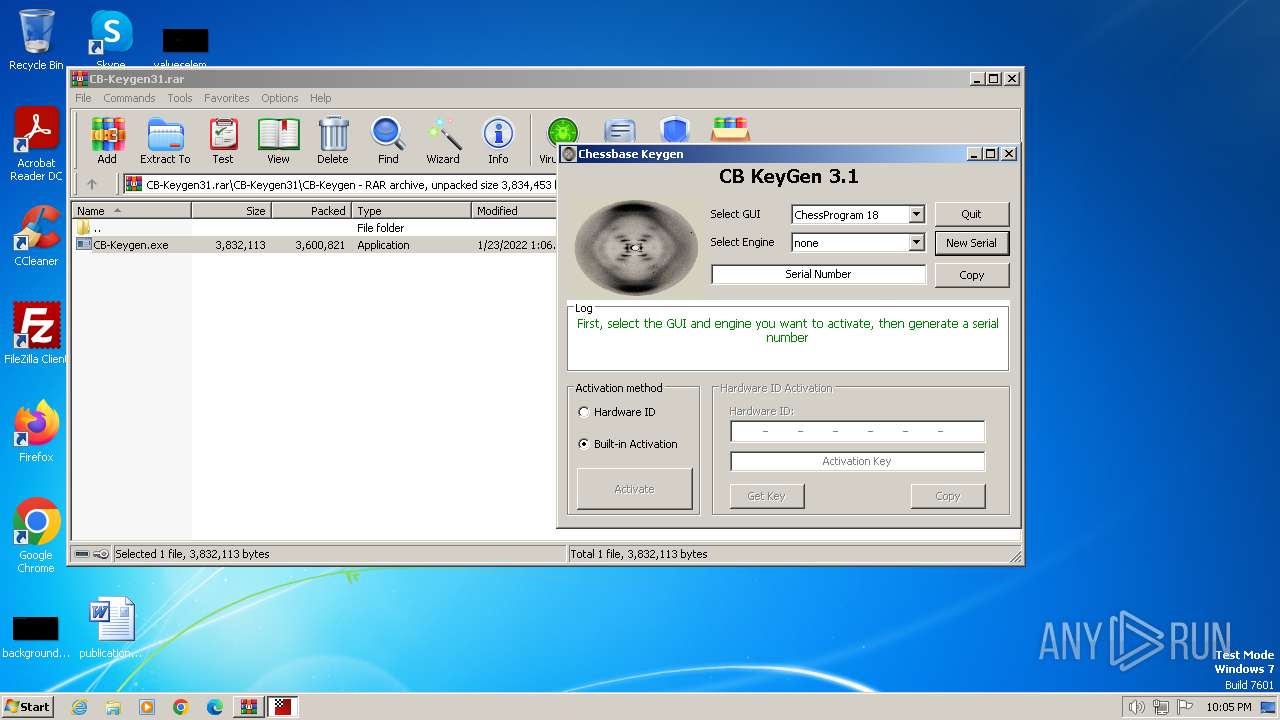The width and height of the screenshot is (1280, 720).
Task: Click the Extract To toolbar icon
Action: (x=165, y=140)
